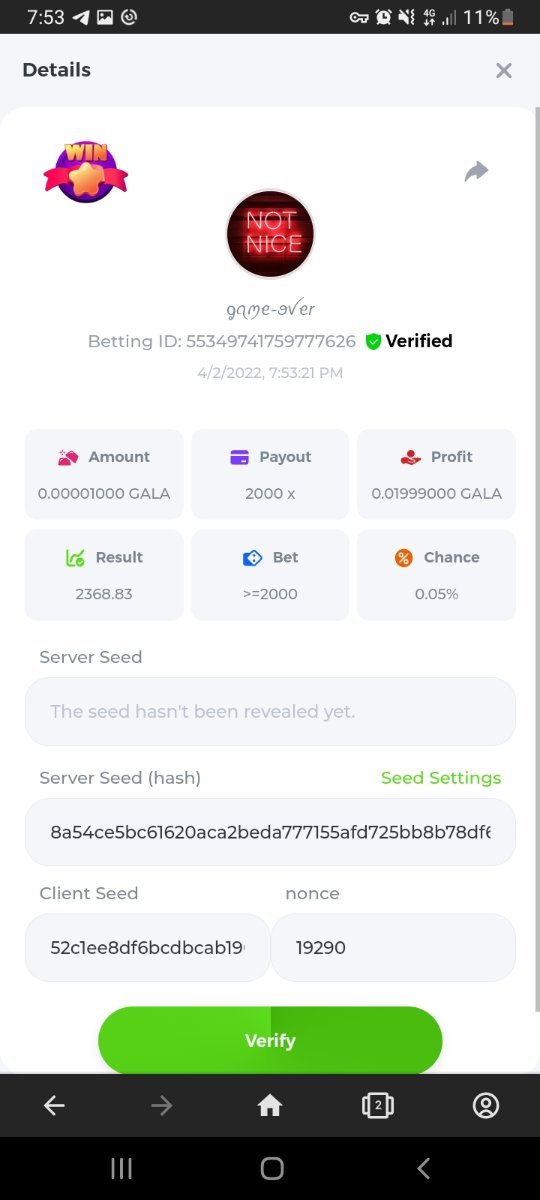Tap the green Verified shield icon
Screen dimensions: 540x1200
click(373, 341)
